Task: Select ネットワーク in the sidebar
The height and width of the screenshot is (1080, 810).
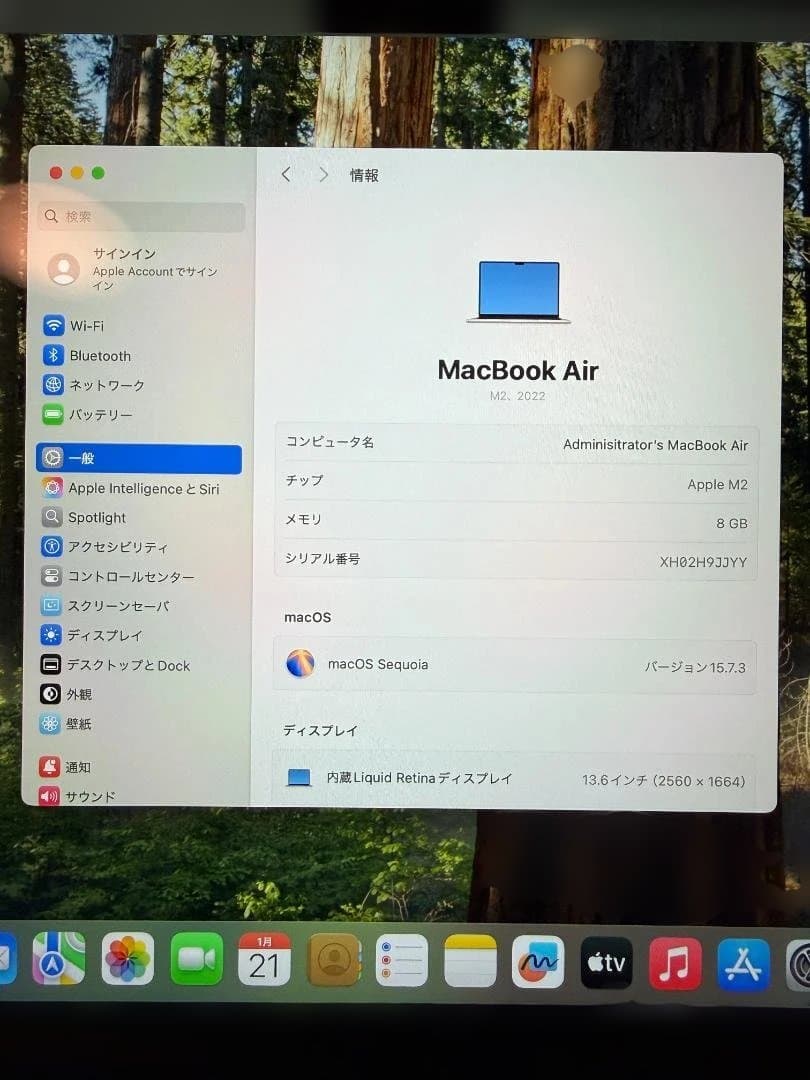Action: (108, 385)
